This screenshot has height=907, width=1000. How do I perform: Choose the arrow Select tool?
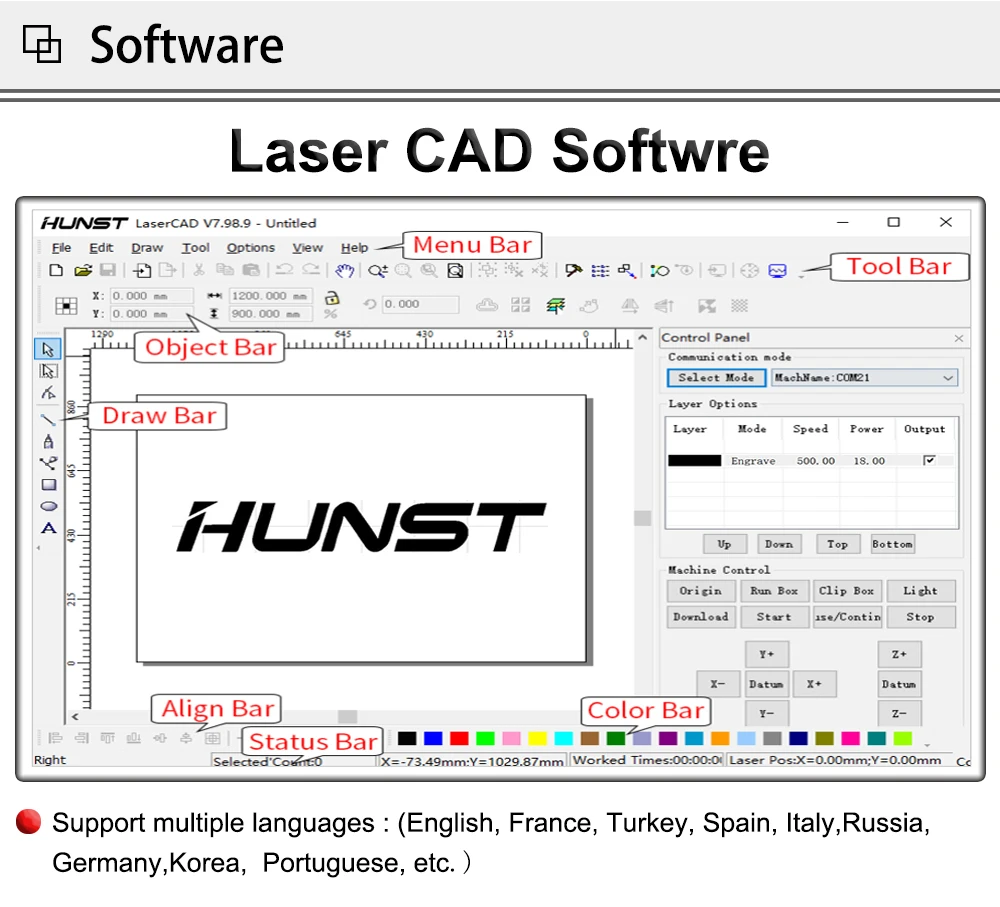coord(48,349)
